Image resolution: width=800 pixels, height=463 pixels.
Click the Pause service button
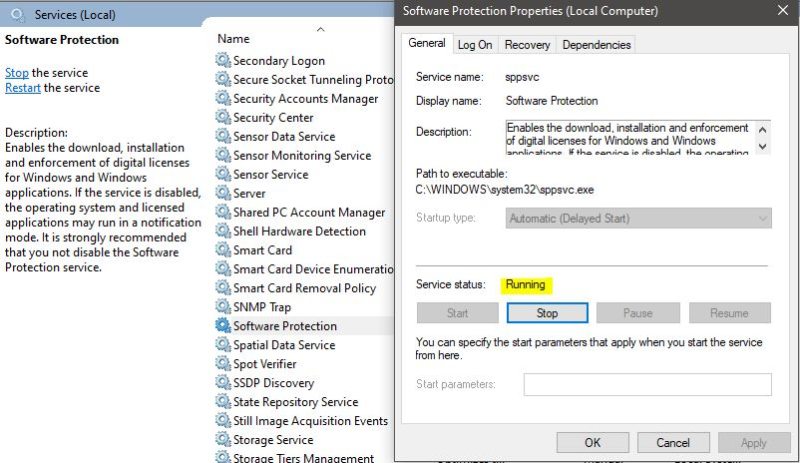(638, 313)
